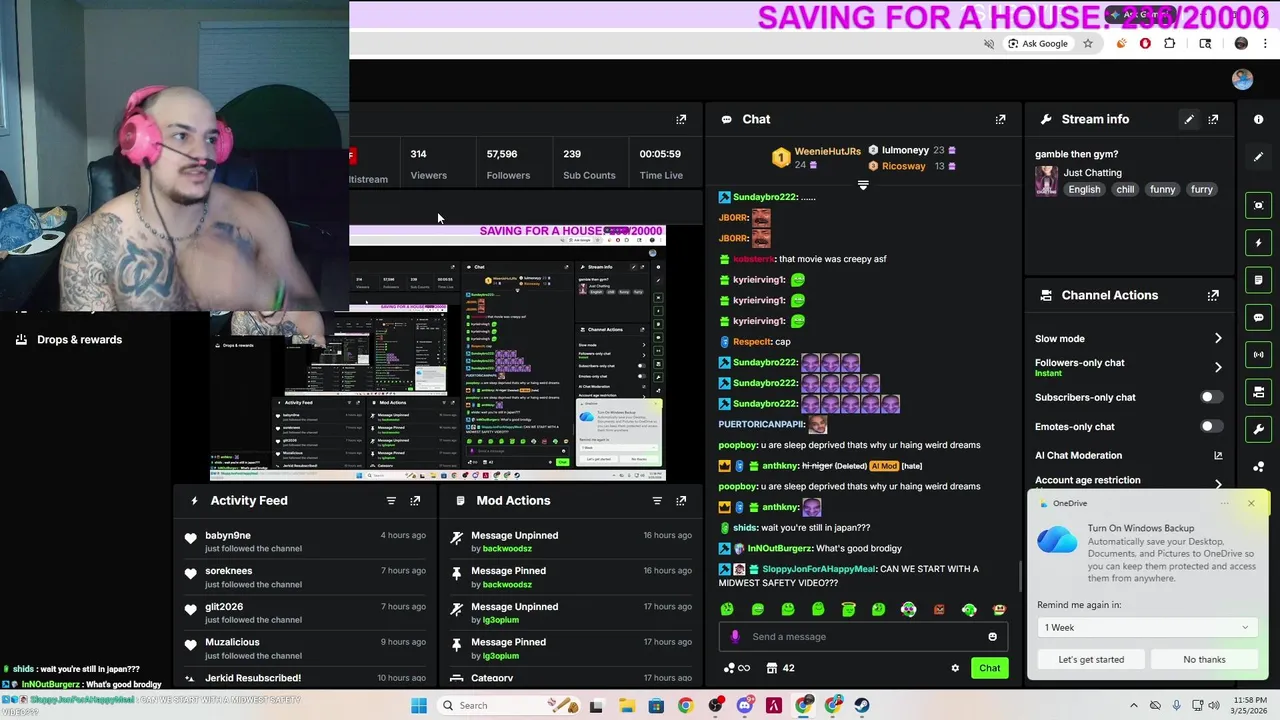
Task: Pop out the Channel Actions panel
Action: 1213,295
